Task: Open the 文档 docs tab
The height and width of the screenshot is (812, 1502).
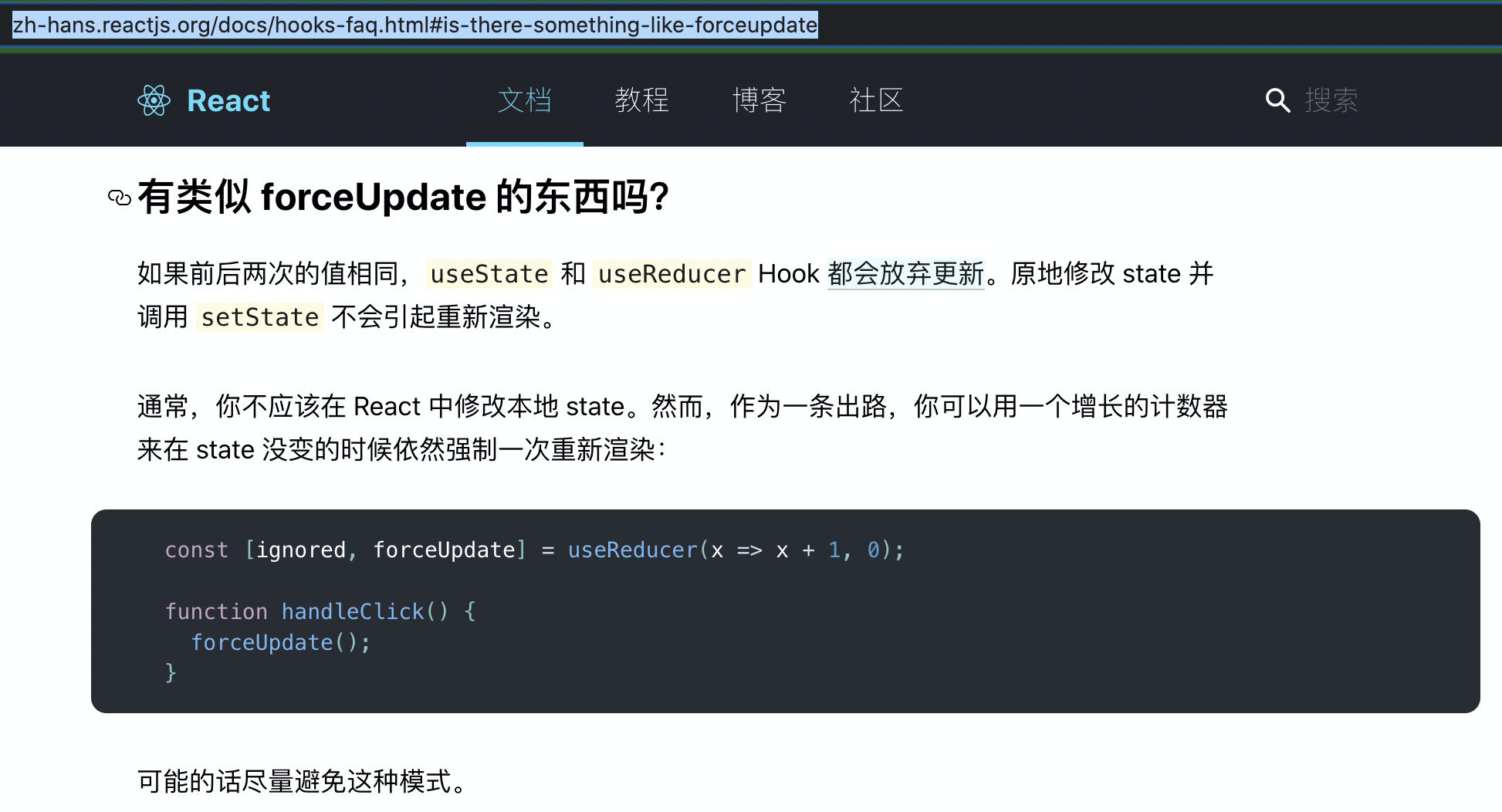Action: coord(525,100)
